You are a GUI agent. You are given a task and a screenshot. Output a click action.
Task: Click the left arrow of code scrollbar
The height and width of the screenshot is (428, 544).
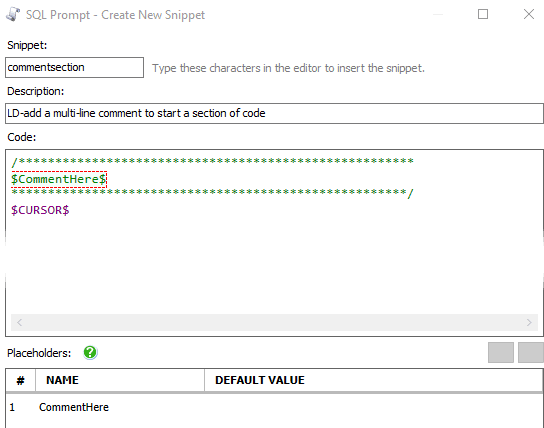[x=19, y=323]
